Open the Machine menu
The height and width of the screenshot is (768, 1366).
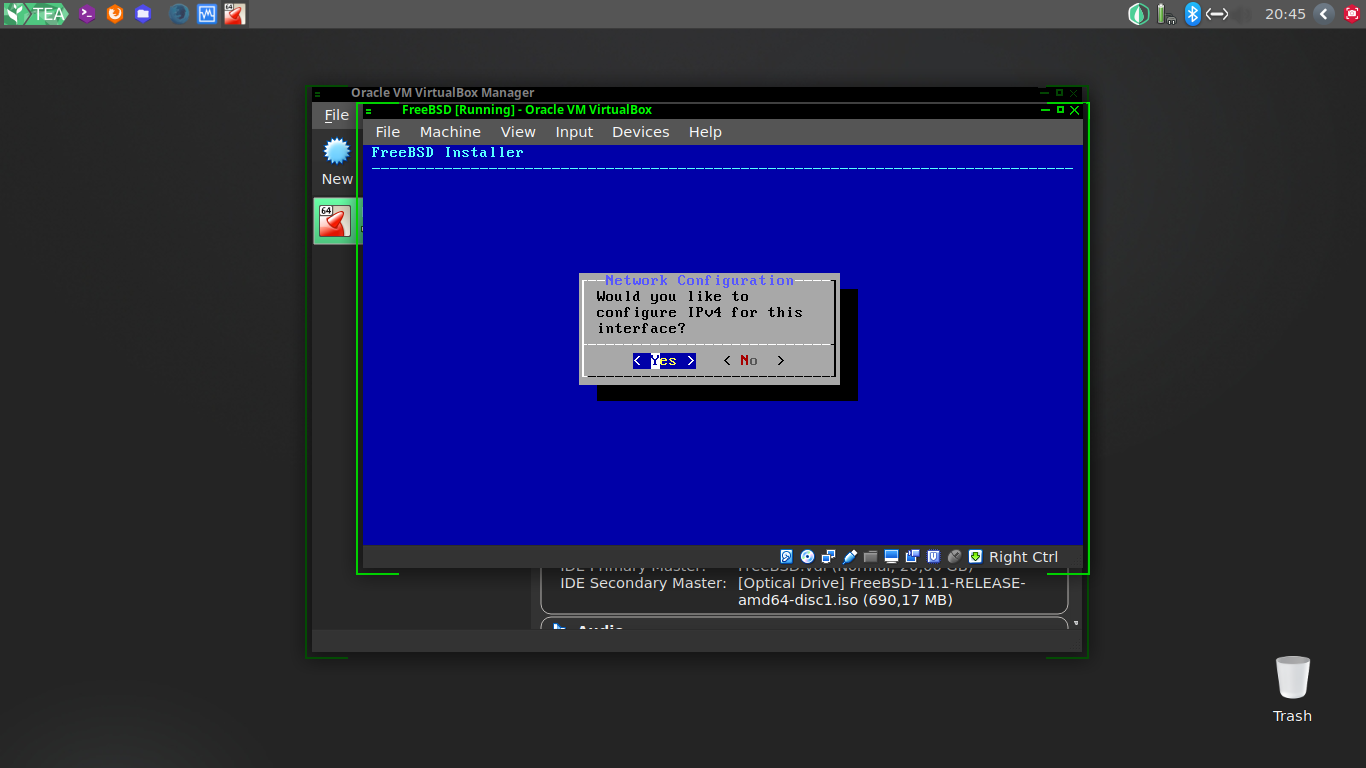(x=450, y=132)
